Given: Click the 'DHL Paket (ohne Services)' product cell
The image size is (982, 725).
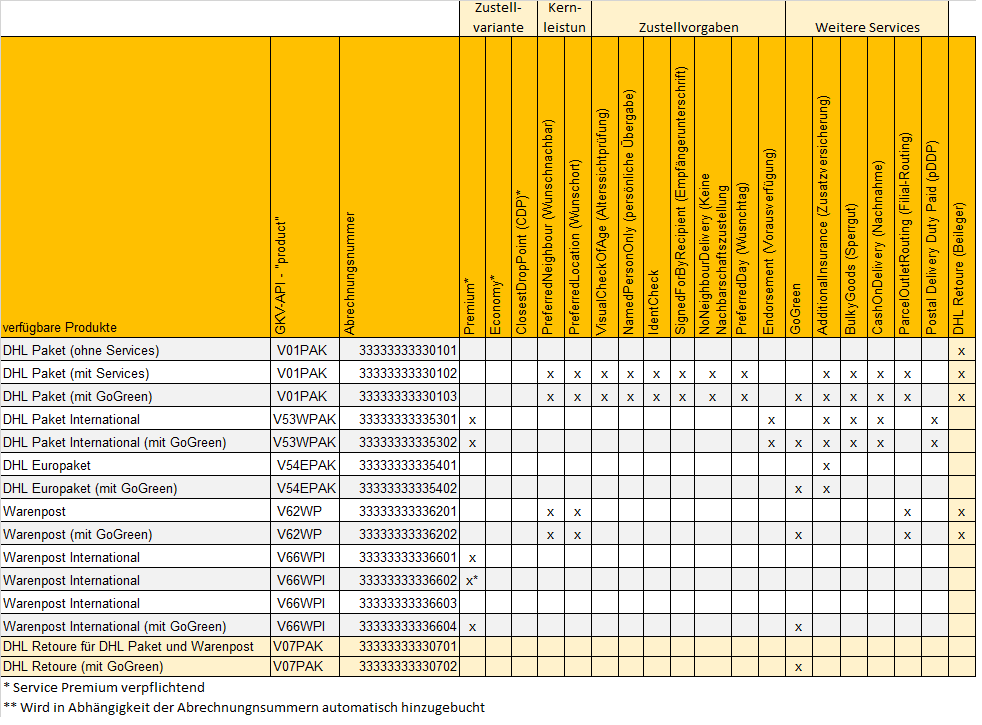Looking at the screenshot, I should (81, 350).
